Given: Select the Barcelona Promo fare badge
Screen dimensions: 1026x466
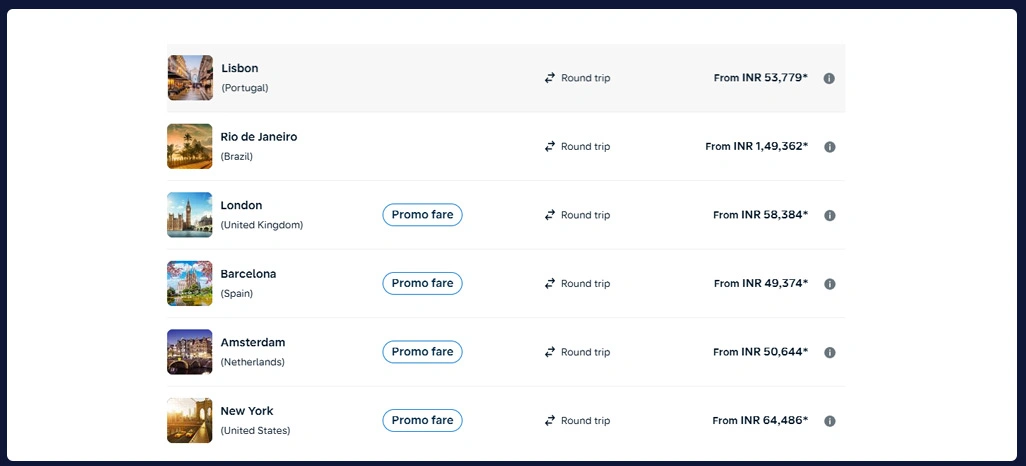Looking at the screenshot, I should pyautogui.click(x=422, y=283).
